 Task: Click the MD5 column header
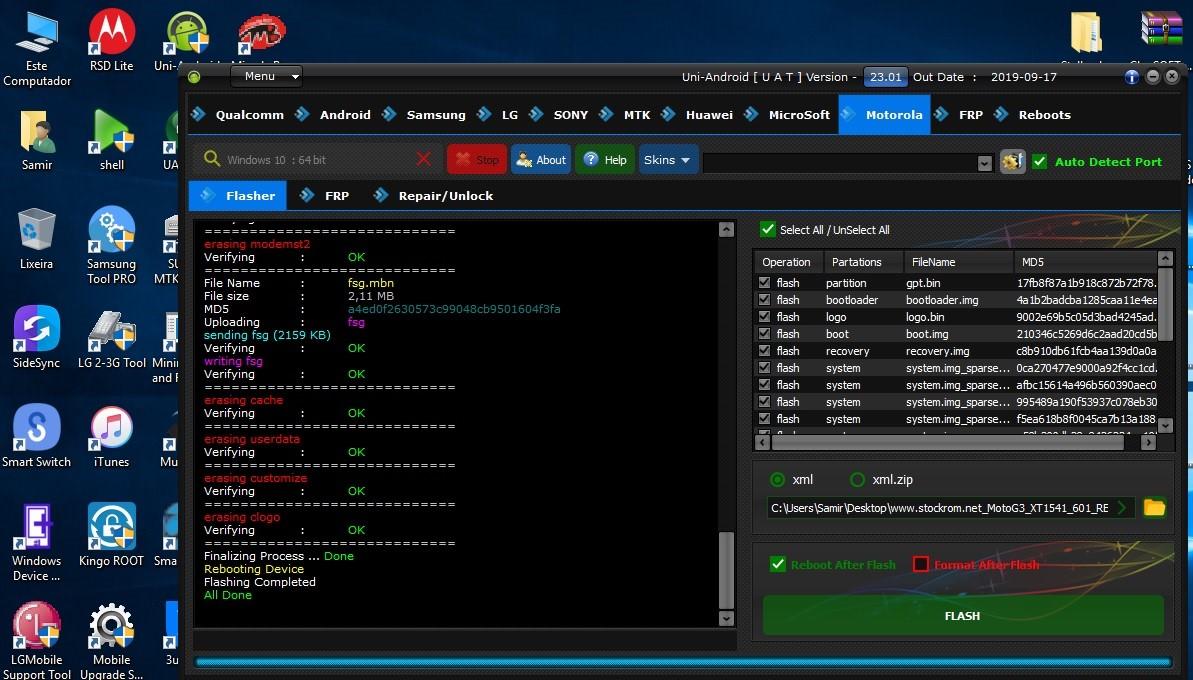(x=1086, y=262)
